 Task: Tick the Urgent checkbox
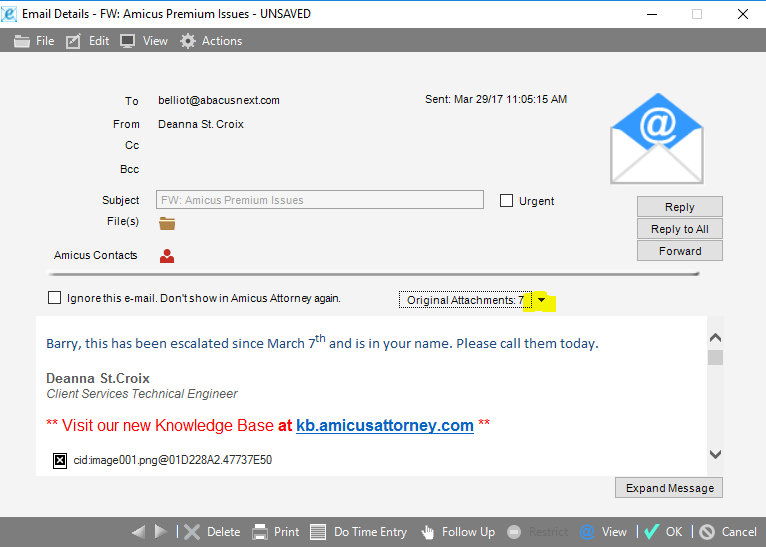click(506, 201)
